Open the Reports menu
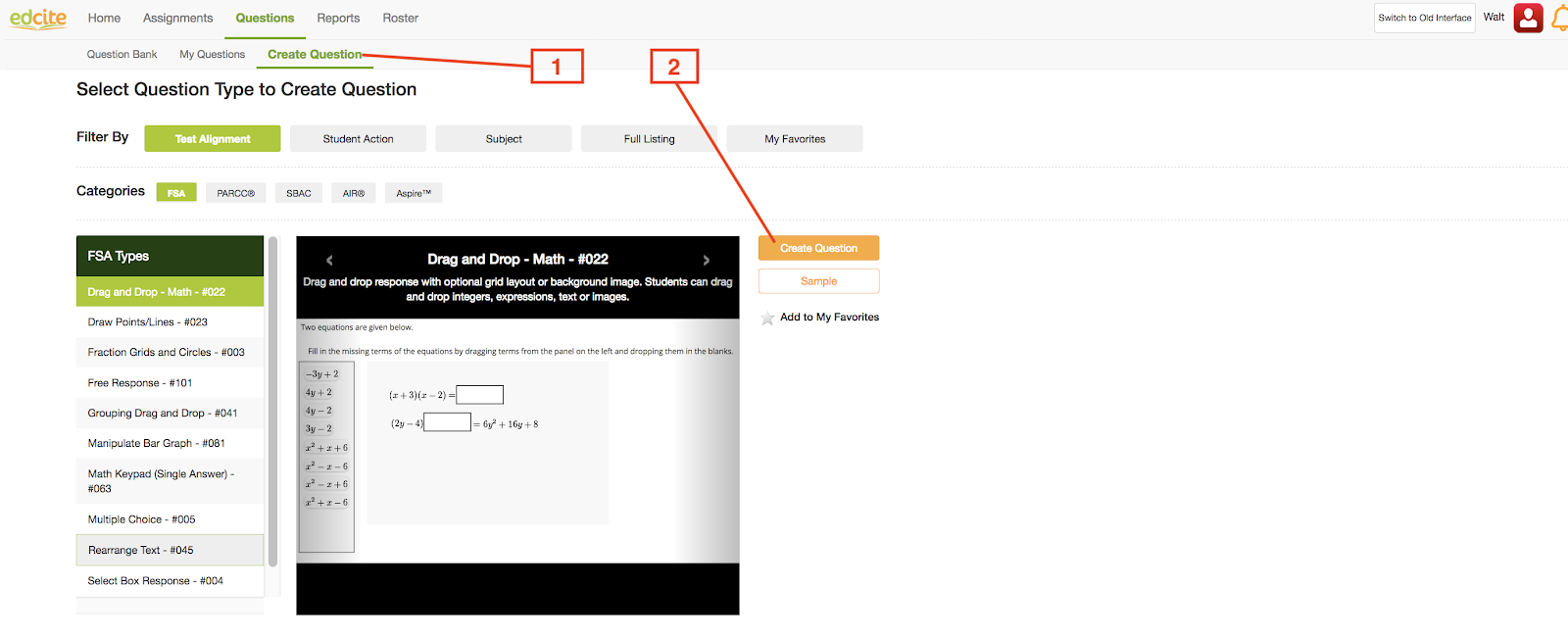 [x=338, y=18]
